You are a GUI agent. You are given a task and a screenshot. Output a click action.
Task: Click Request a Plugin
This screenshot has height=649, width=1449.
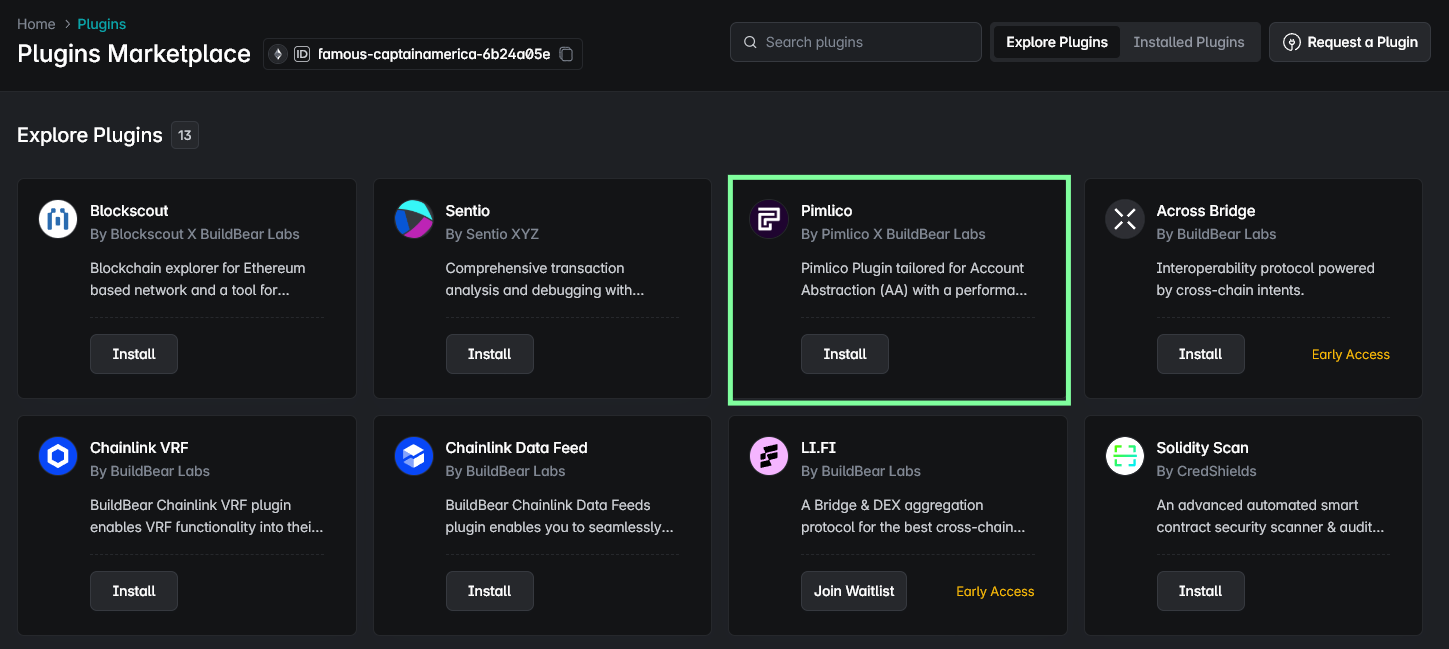tap(1349, 42)
